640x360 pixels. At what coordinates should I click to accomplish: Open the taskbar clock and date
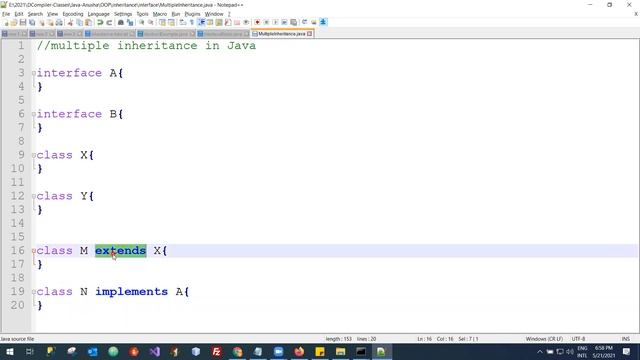(x=604, y=352)
